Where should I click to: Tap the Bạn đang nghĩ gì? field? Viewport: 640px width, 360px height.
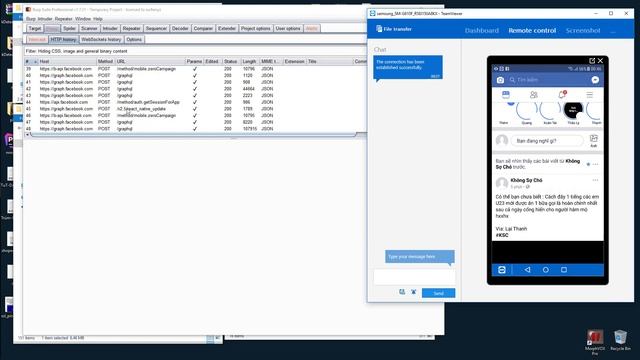point(547,141)
